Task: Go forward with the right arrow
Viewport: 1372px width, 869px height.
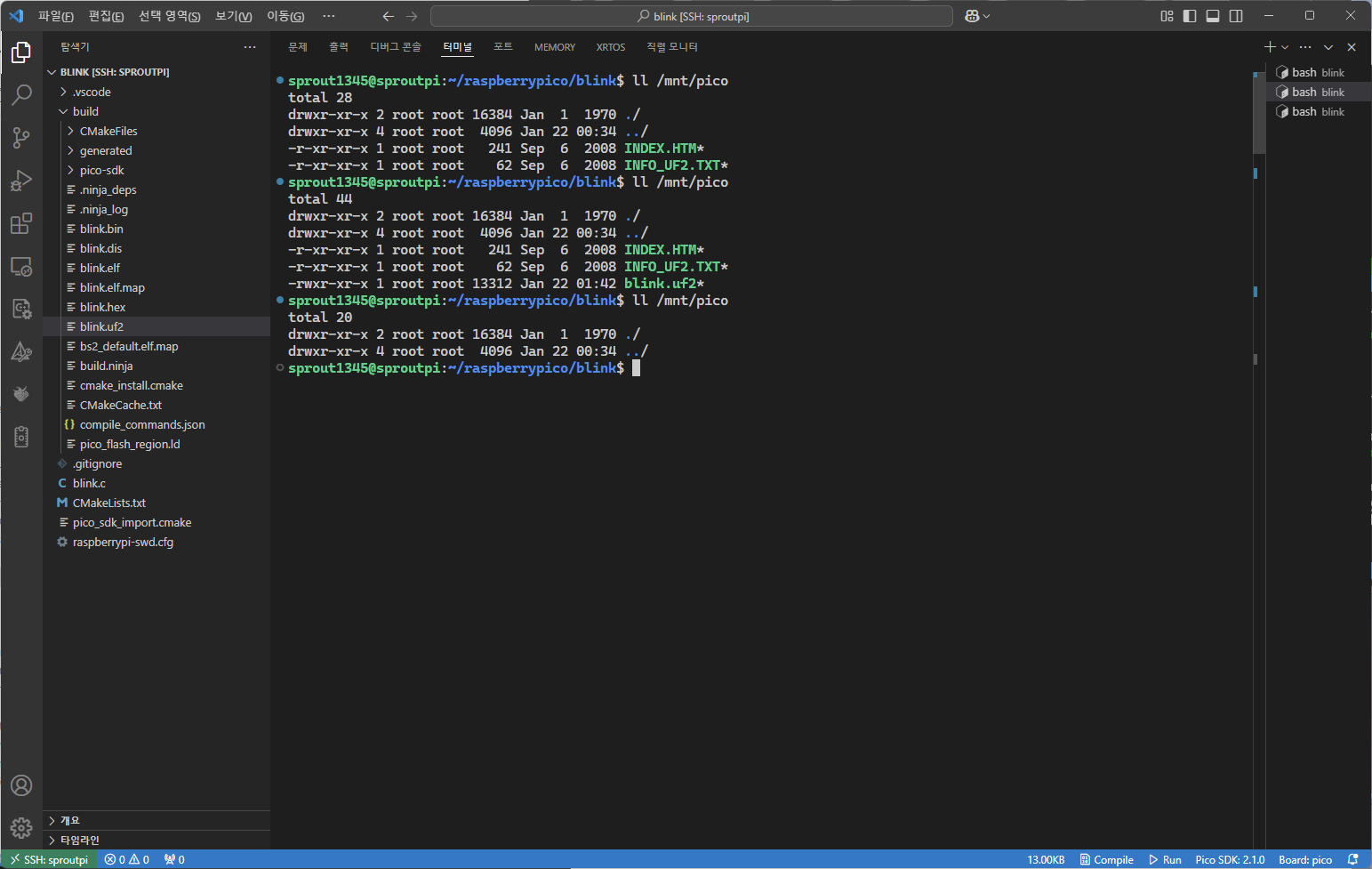Action: pos(411,16)
